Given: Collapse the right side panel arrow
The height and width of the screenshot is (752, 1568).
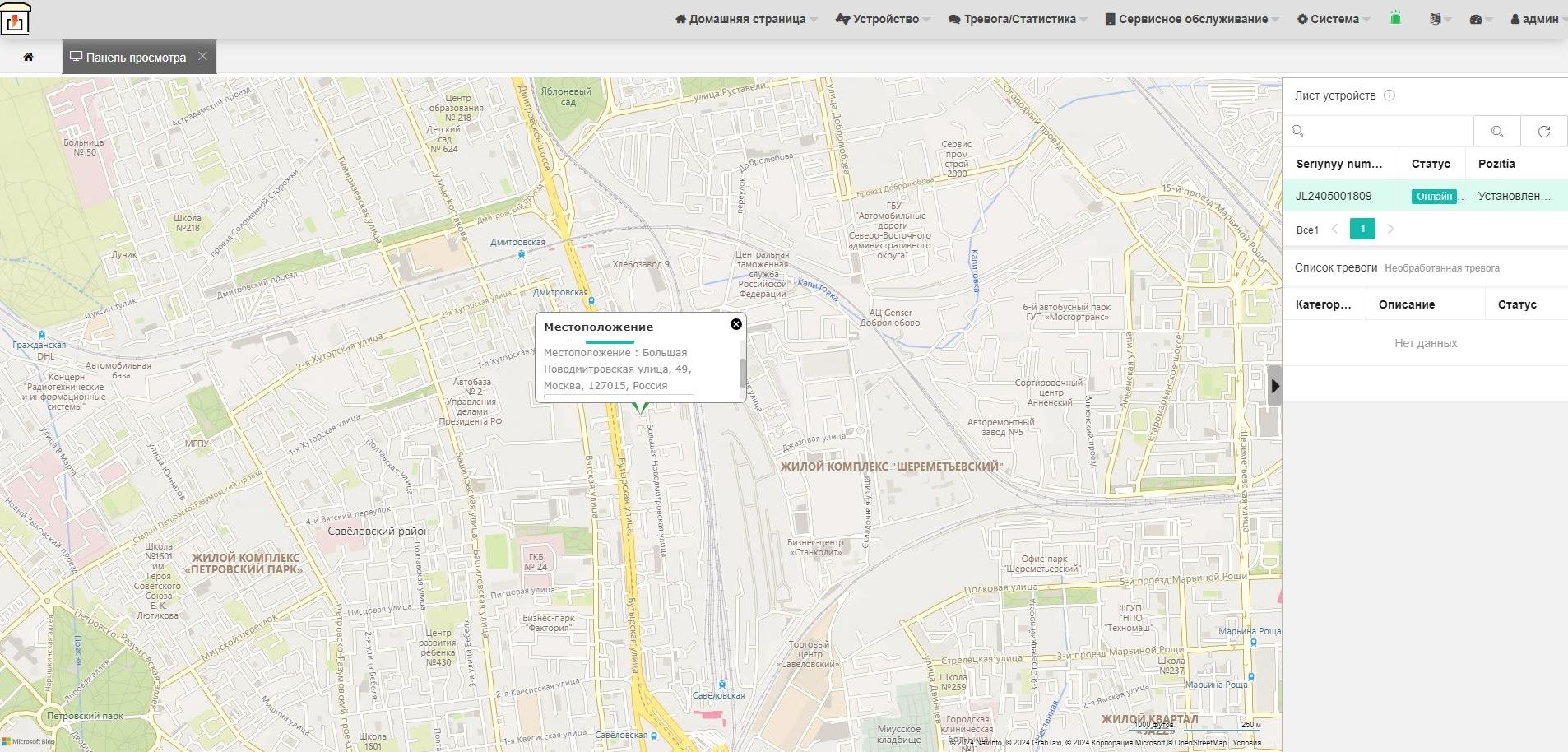Looking at the screenshot, I should pos(1274,385).
